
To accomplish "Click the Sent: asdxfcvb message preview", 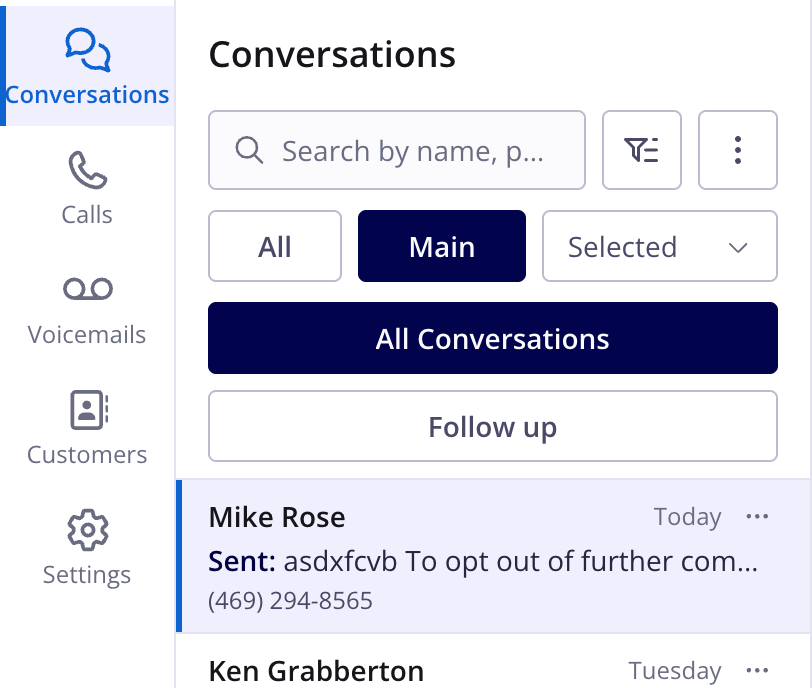I will click(x=483, y=562).
